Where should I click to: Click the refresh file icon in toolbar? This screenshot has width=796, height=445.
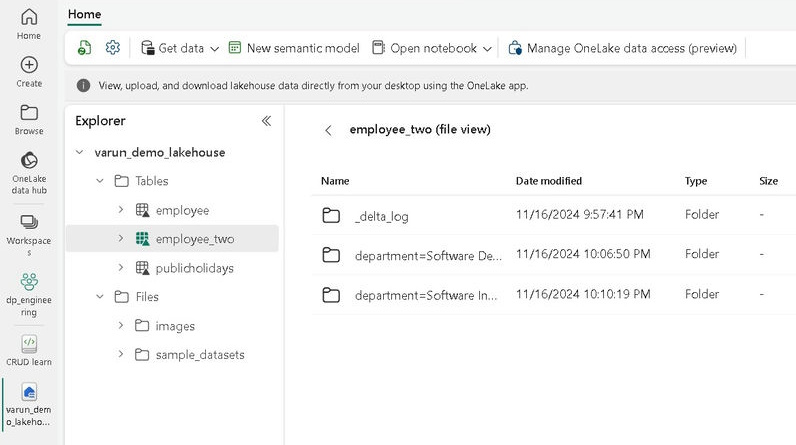pos(85,48)
